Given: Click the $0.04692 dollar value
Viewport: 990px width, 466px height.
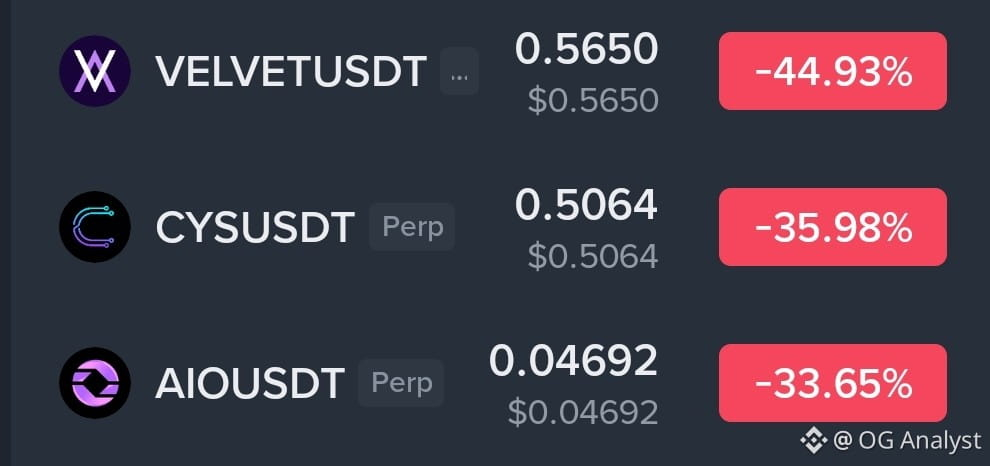Looking at the screenshot, I should tap(583, 412).
